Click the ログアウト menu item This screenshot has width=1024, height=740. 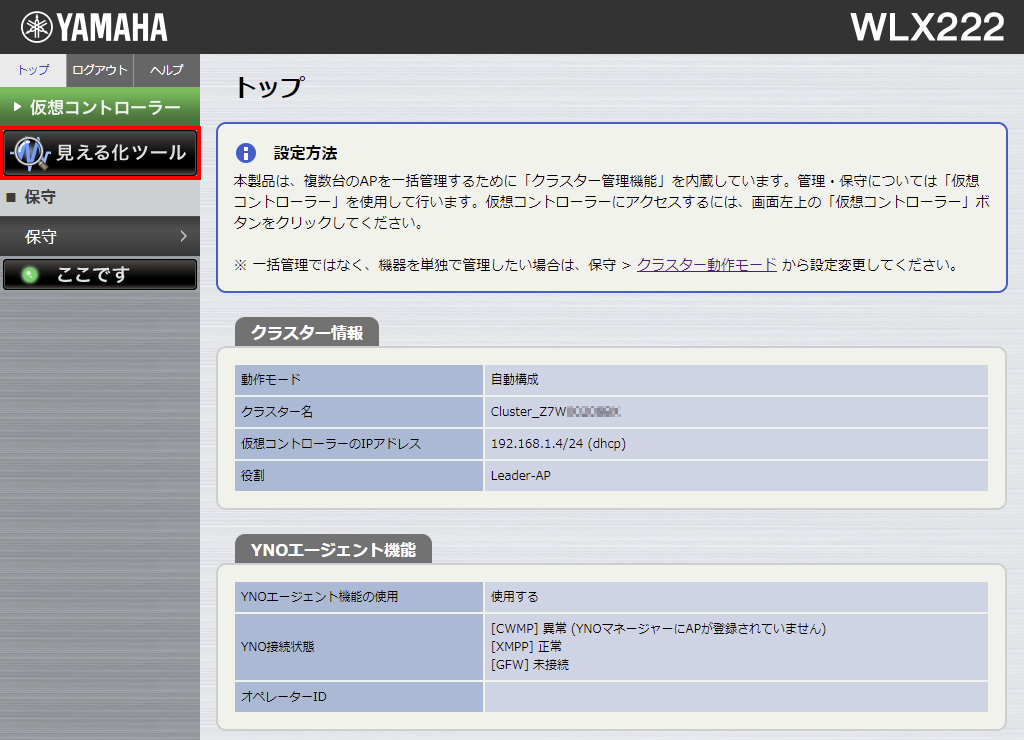pos(99,70)
